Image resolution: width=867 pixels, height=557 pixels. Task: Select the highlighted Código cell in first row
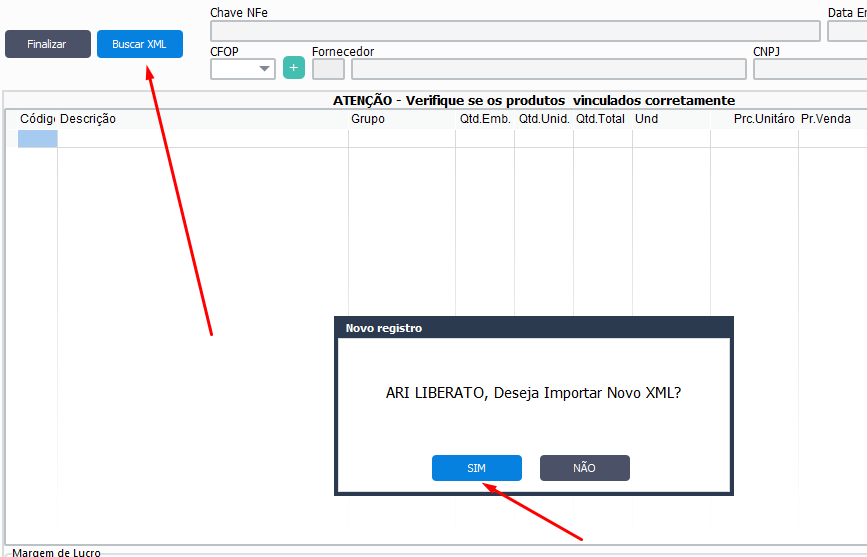(x=38, y=138)
